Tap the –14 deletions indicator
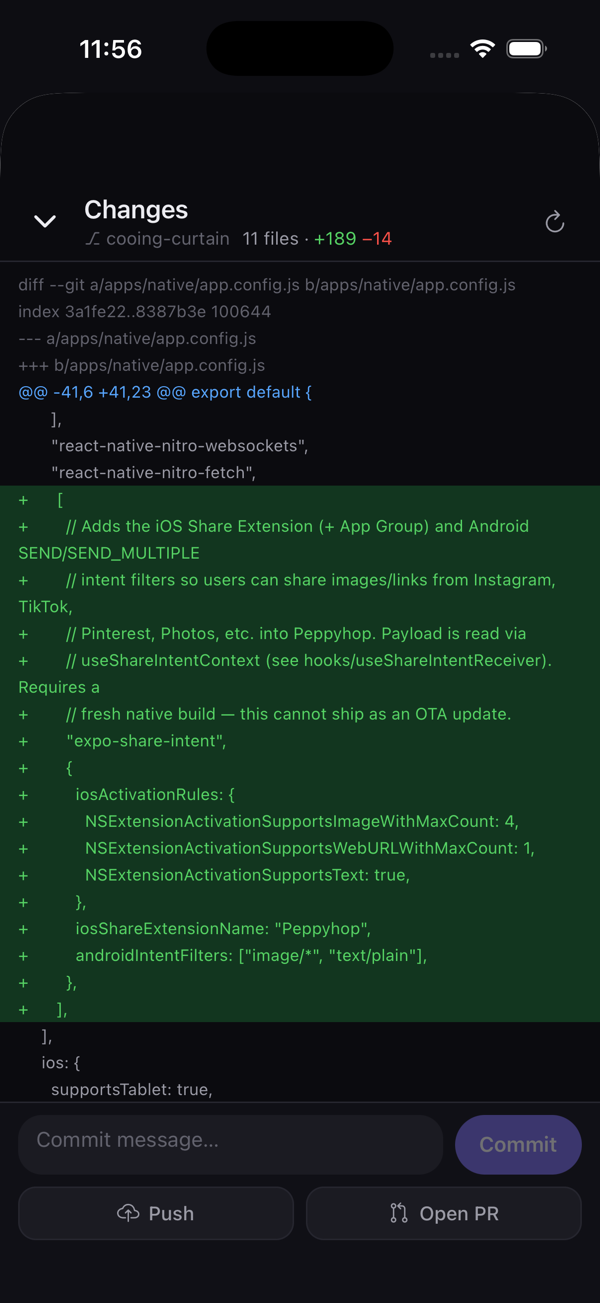This screenshot has height=1303, width=600. click(x=377, y=239)
